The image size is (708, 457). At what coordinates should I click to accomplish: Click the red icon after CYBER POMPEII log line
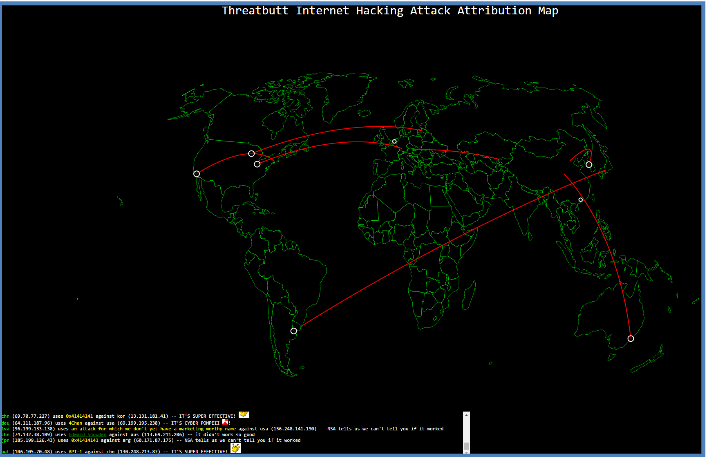pos(225,422)
